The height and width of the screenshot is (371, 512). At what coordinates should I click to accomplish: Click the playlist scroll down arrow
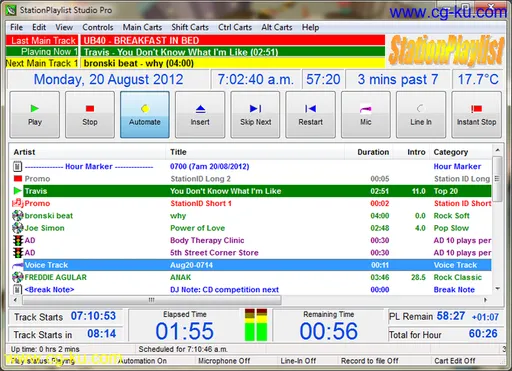497,289
